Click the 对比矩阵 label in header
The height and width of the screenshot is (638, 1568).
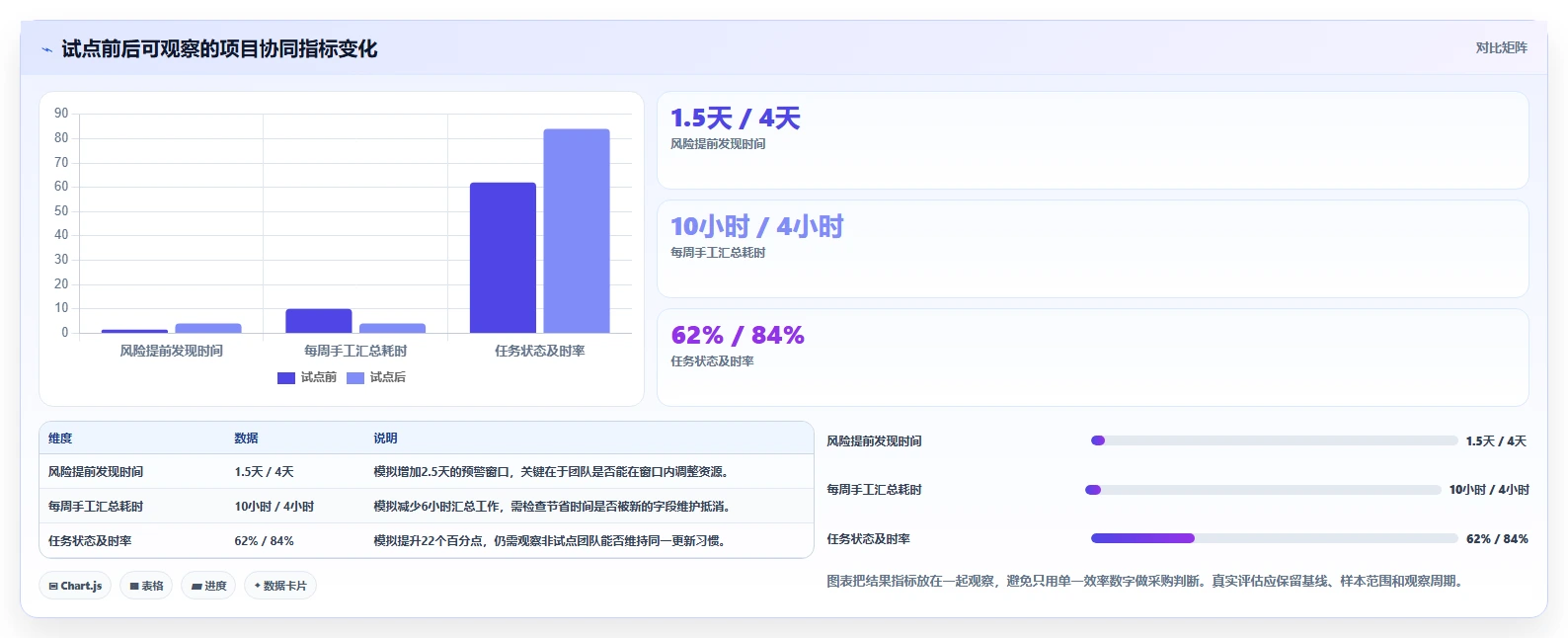(x=1501, y=47)
